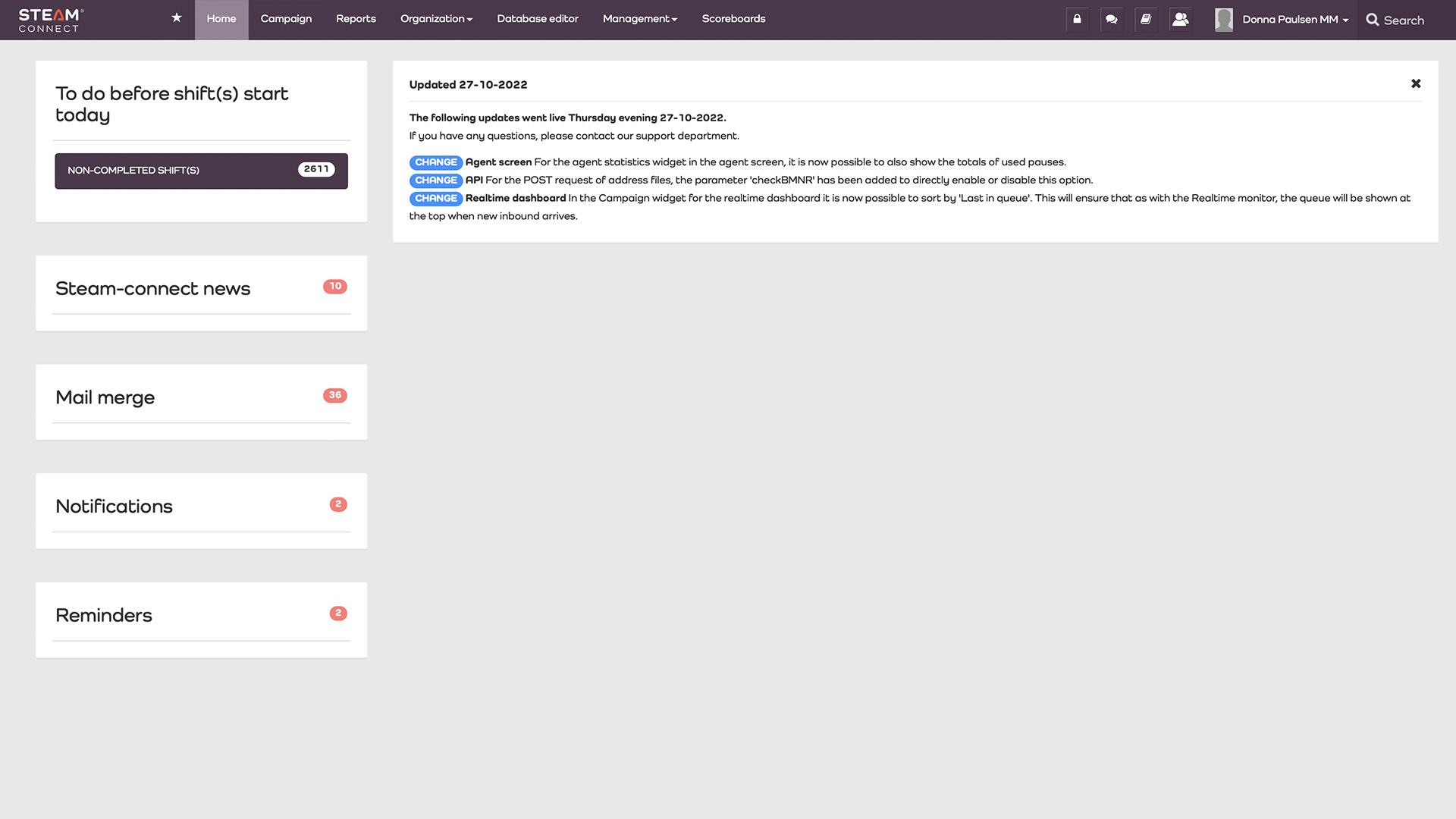Click Donna Paulsen's avatar picture
This screenshot has height=819, width=1456.
pyautogui.click(x=1223, y=20)
